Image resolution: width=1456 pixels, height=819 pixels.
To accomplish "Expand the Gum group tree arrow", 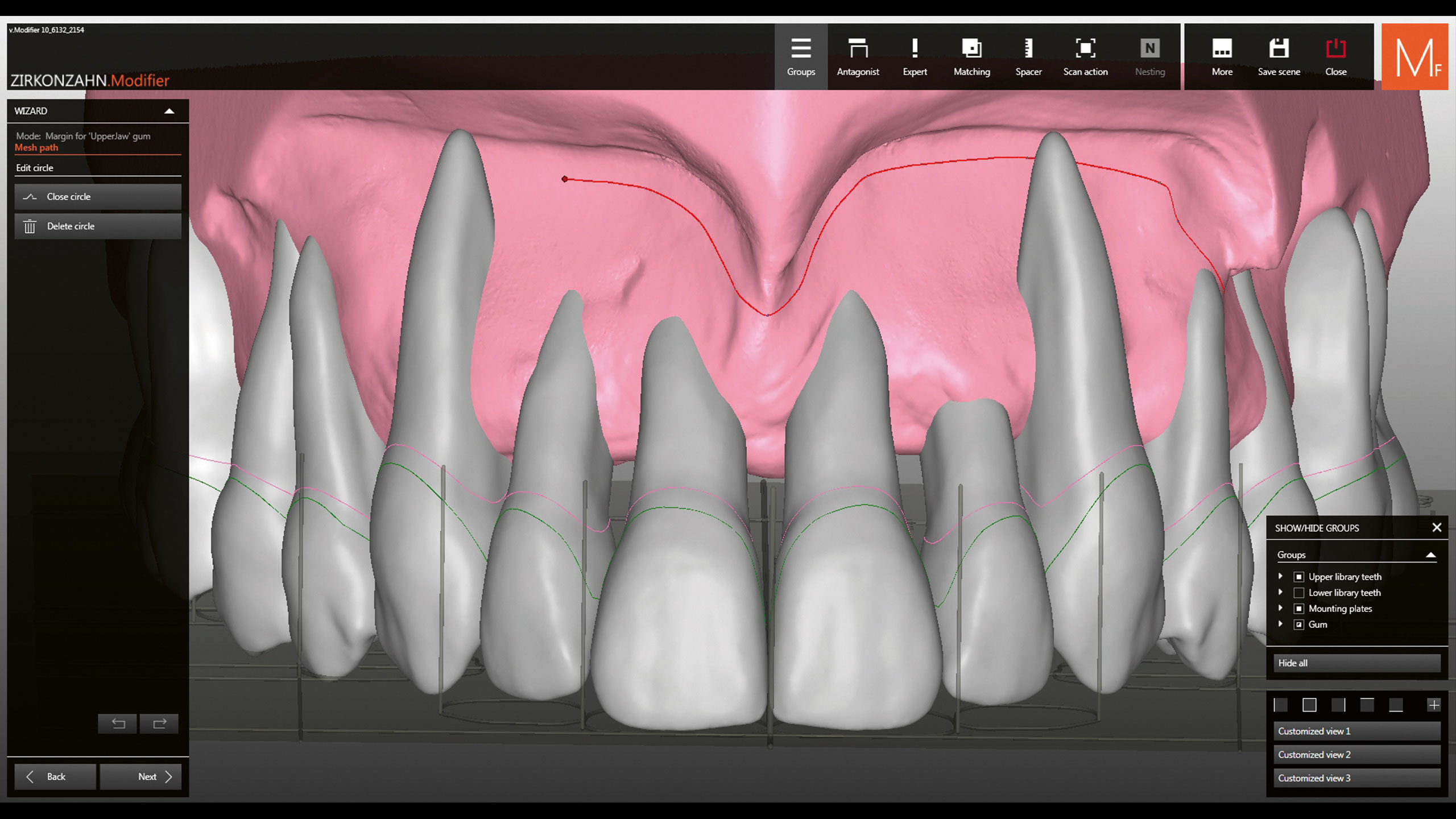I will coord(1280,624).
